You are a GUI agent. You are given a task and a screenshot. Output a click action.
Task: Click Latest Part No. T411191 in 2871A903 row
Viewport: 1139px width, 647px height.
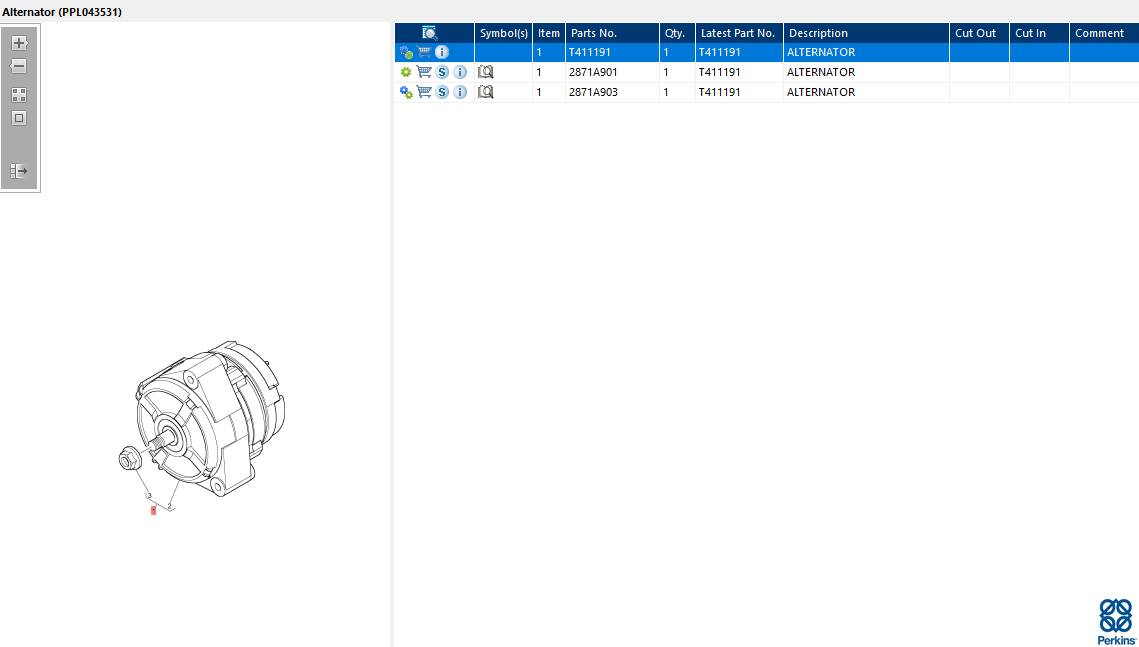point(720,92)
